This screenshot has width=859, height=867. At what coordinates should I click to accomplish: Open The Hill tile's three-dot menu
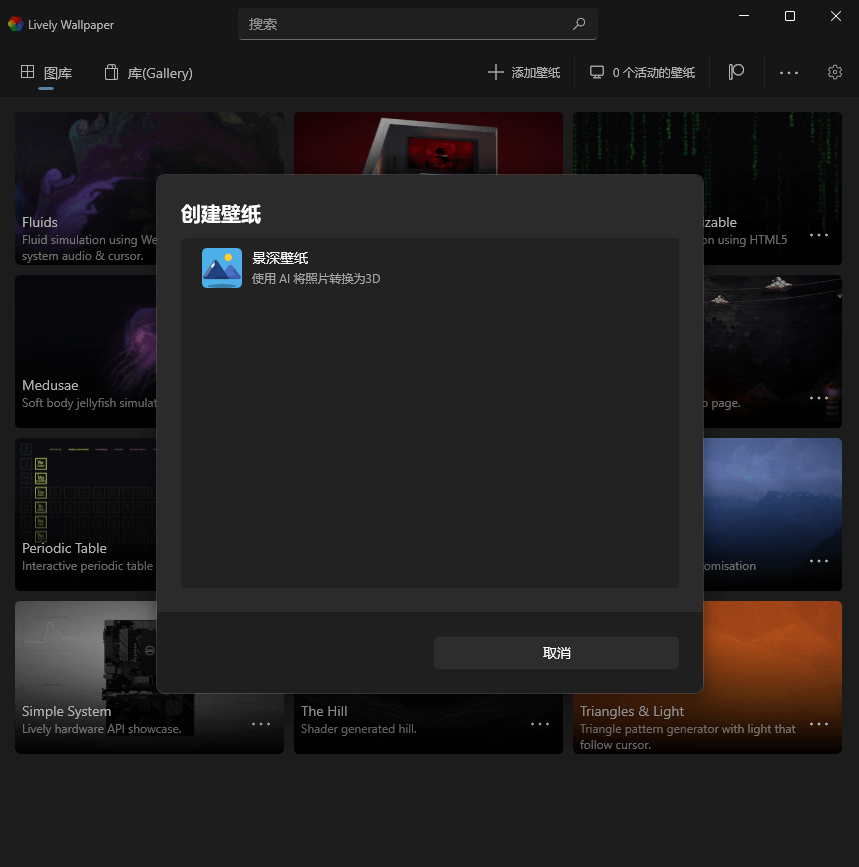(540, 724)
